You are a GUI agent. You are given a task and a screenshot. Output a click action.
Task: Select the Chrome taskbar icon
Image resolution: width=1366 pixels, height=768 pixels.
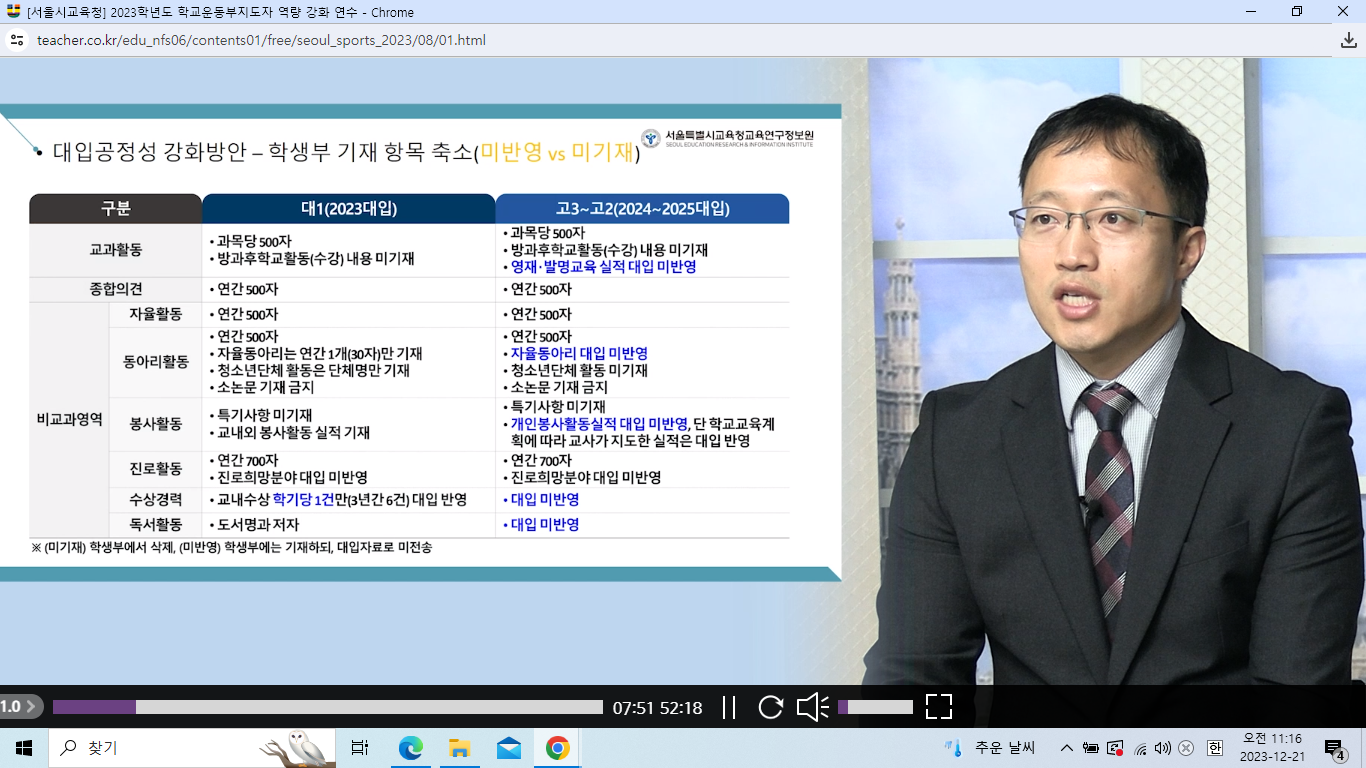[x=558, y=748]
